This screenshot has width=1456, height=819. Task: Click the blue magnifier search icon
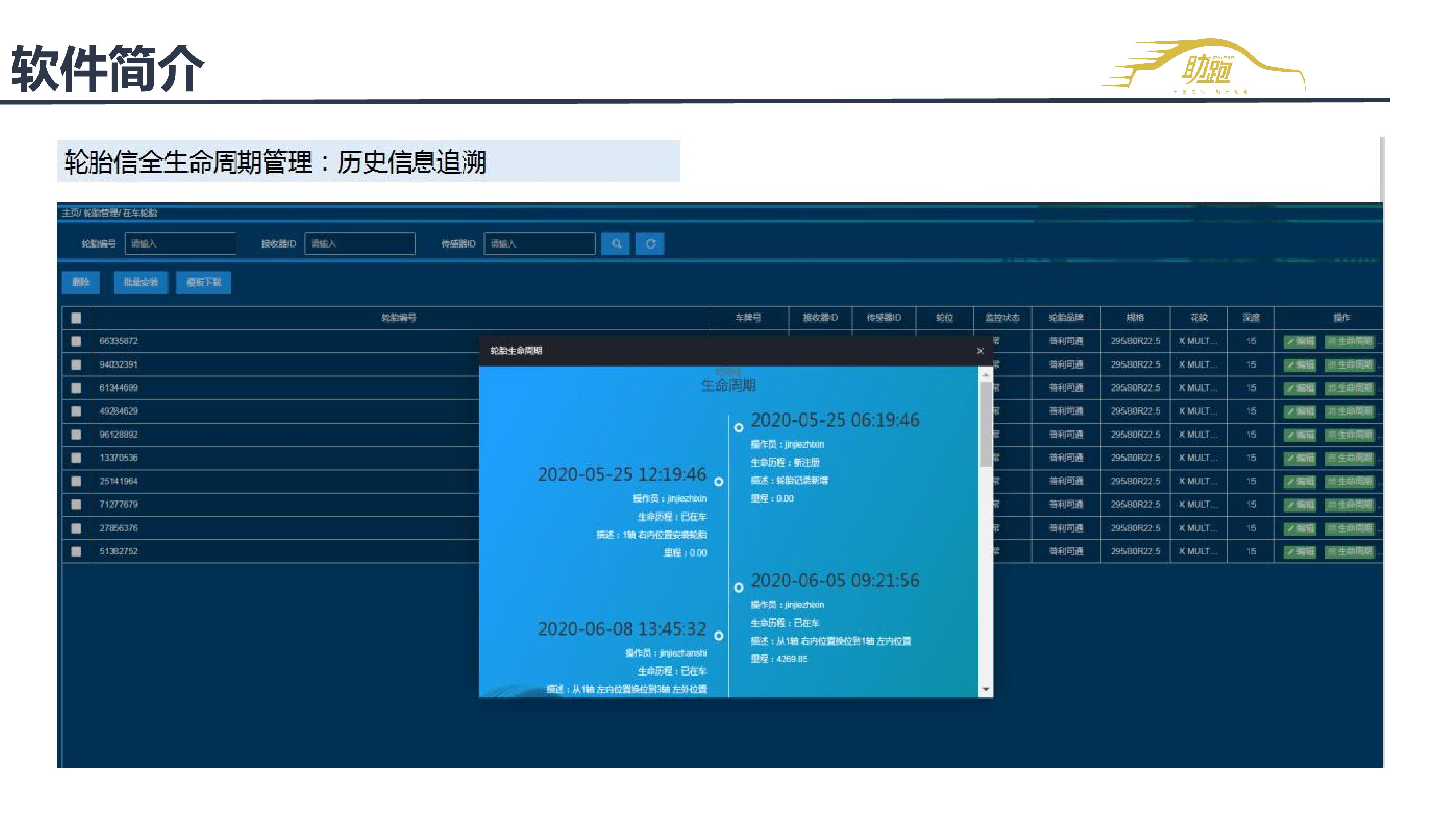coord(616,244)
